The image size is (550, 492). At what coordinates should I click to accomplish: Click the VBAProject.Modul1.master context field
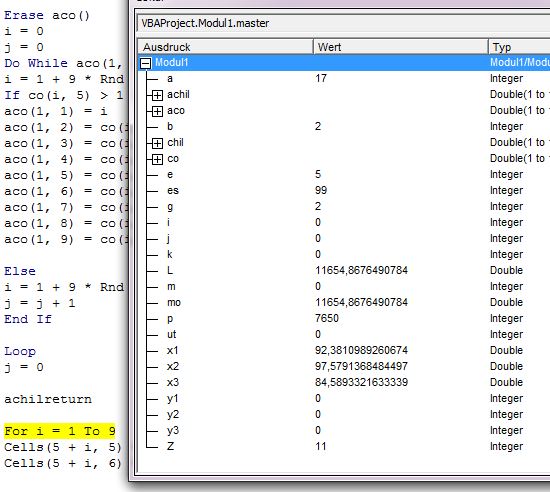coord(343,23)
